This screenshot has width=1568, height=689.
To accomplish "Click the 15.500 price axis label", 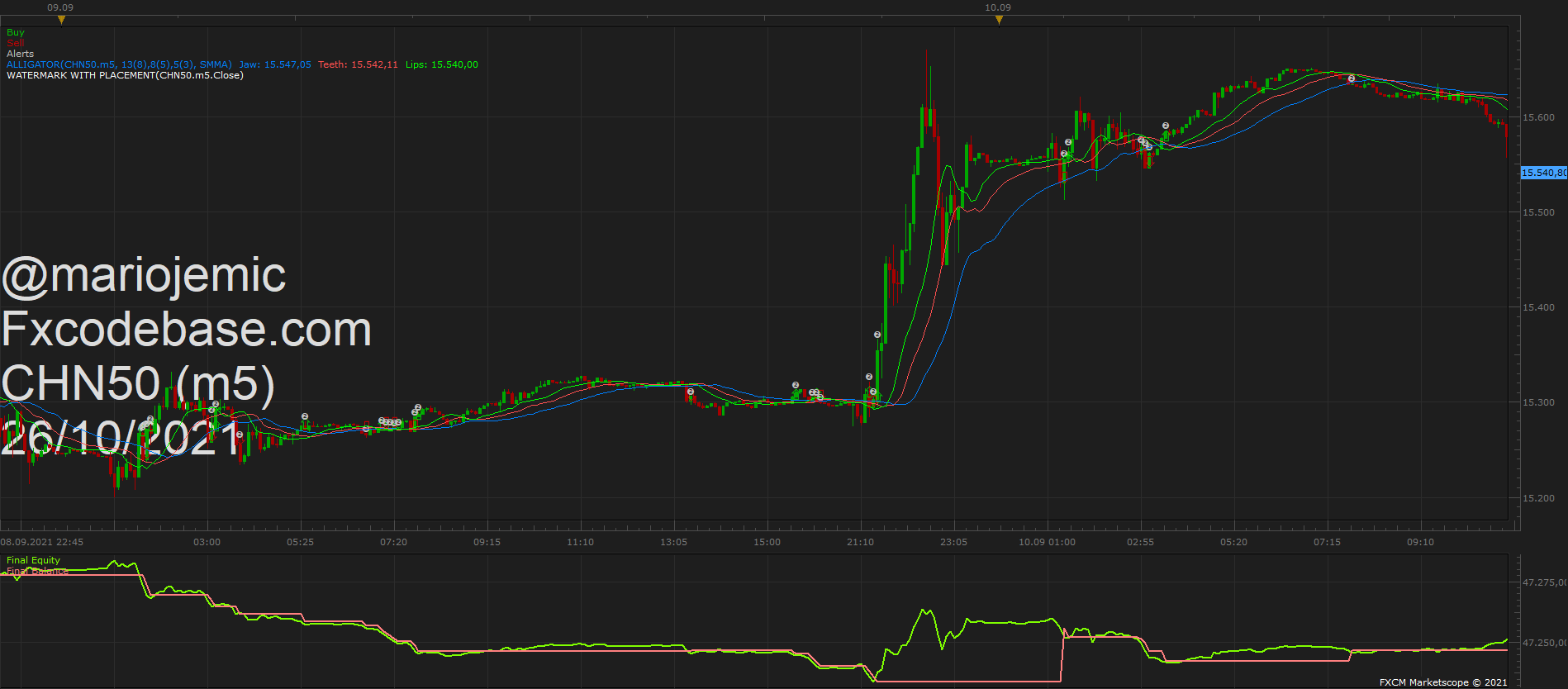I will click(x=1538, y=212).
